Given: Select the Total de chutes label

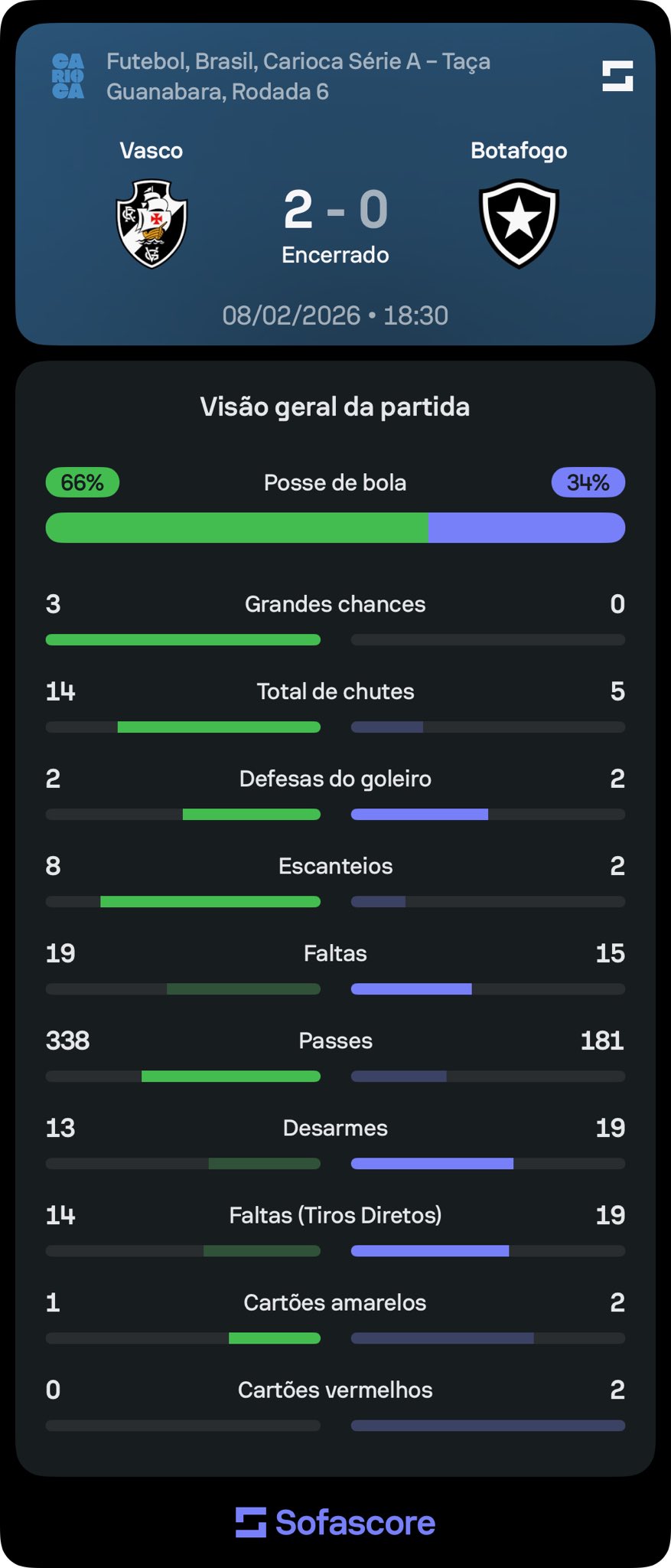Looking at the screenshot, I should 335,691.
